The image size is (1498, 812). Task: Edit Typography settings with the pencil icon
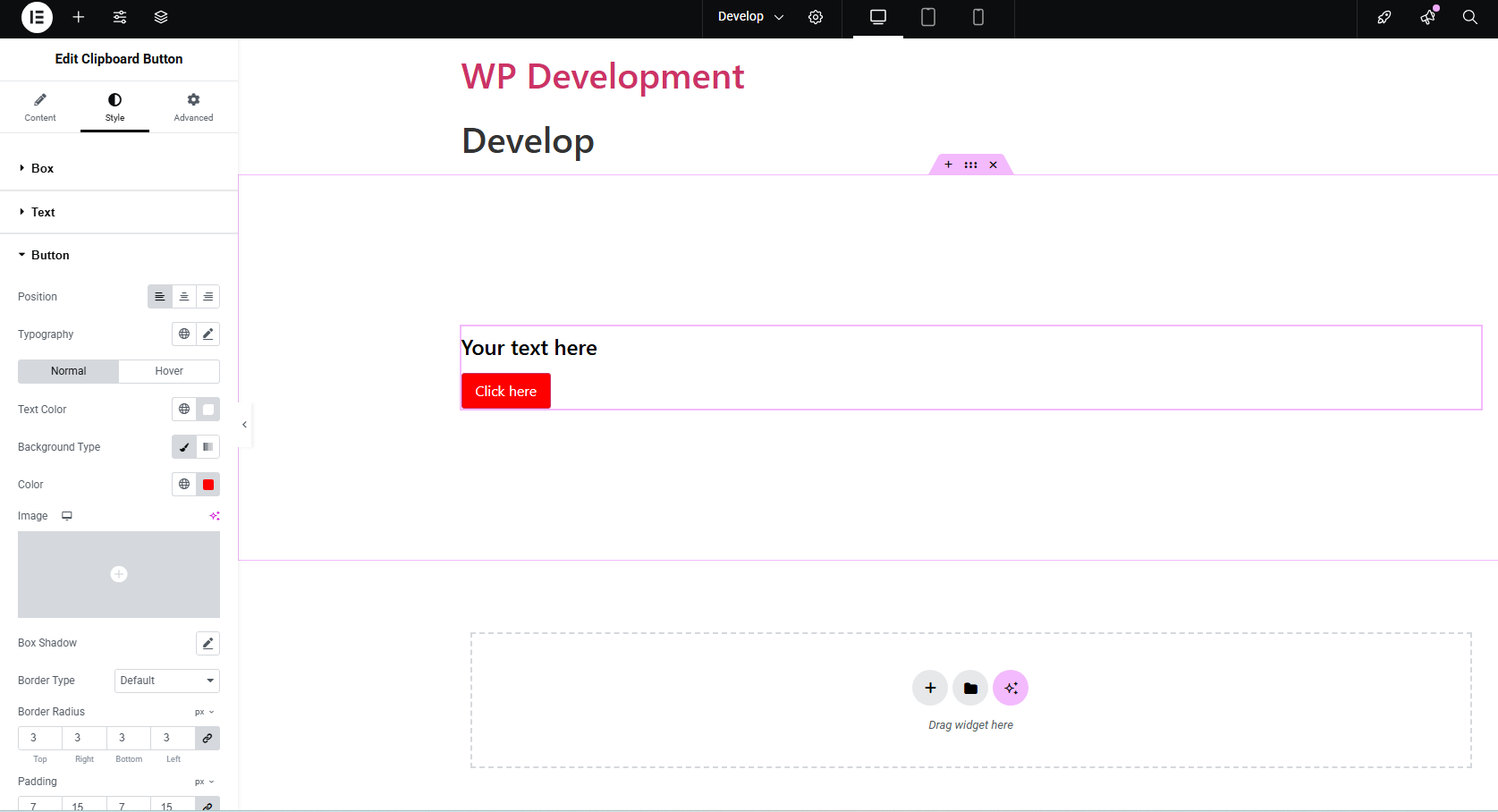207,334
